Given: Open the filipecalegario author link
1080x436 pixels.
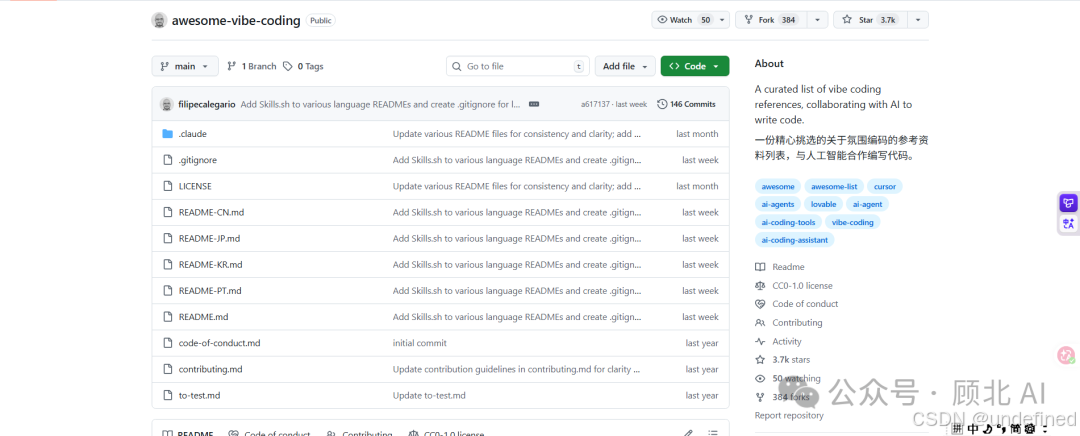Looking at the screenshot, I should pos(207,104).
